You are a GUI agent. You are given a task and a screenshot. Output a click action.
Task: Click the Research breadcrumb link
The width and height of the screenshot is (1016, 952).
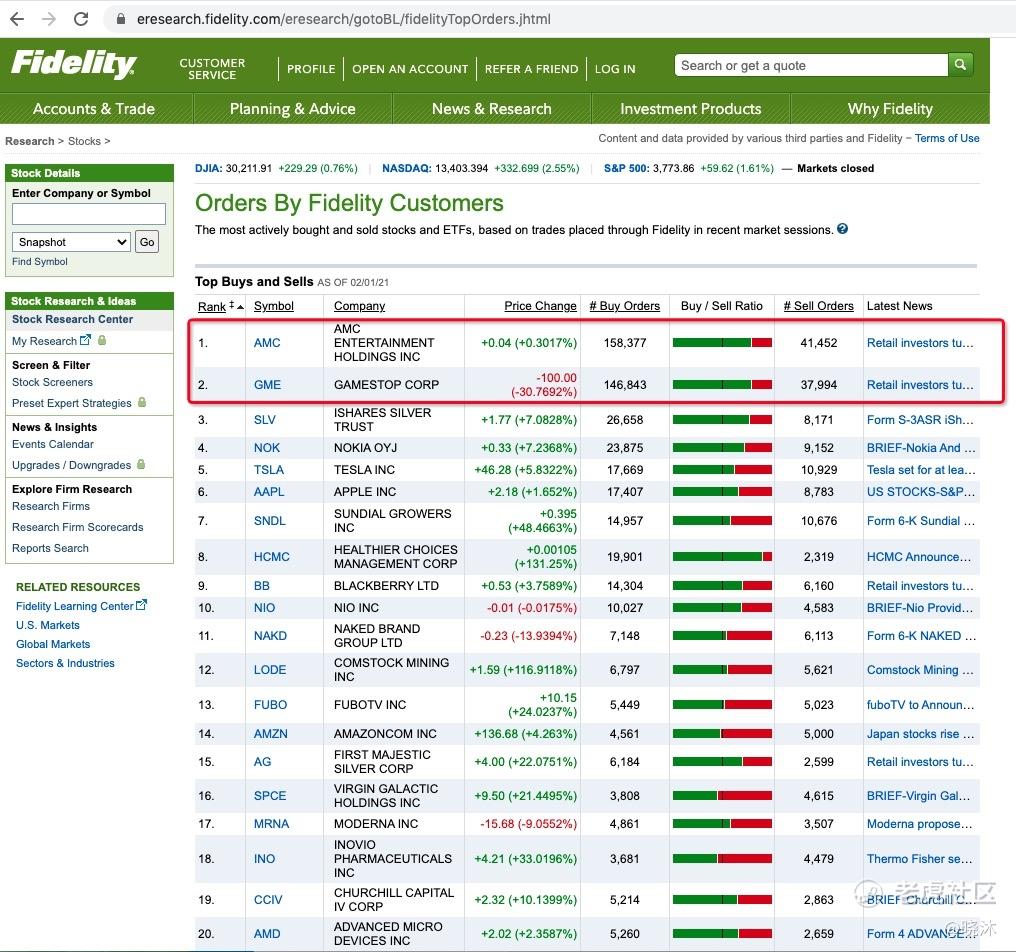(x=30, y=141)
